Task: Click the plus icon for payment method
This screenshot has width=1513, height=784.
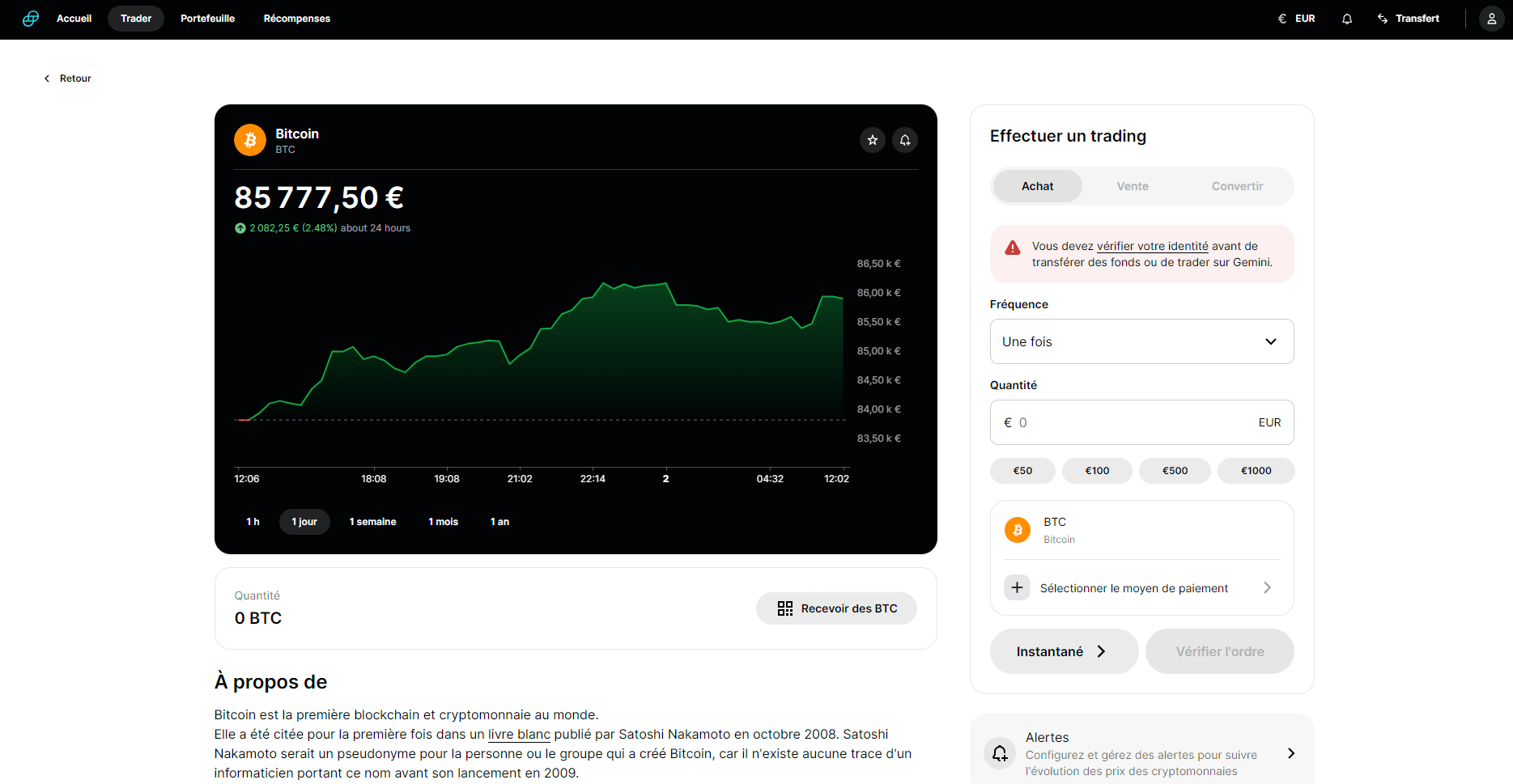Action: 1018,587
